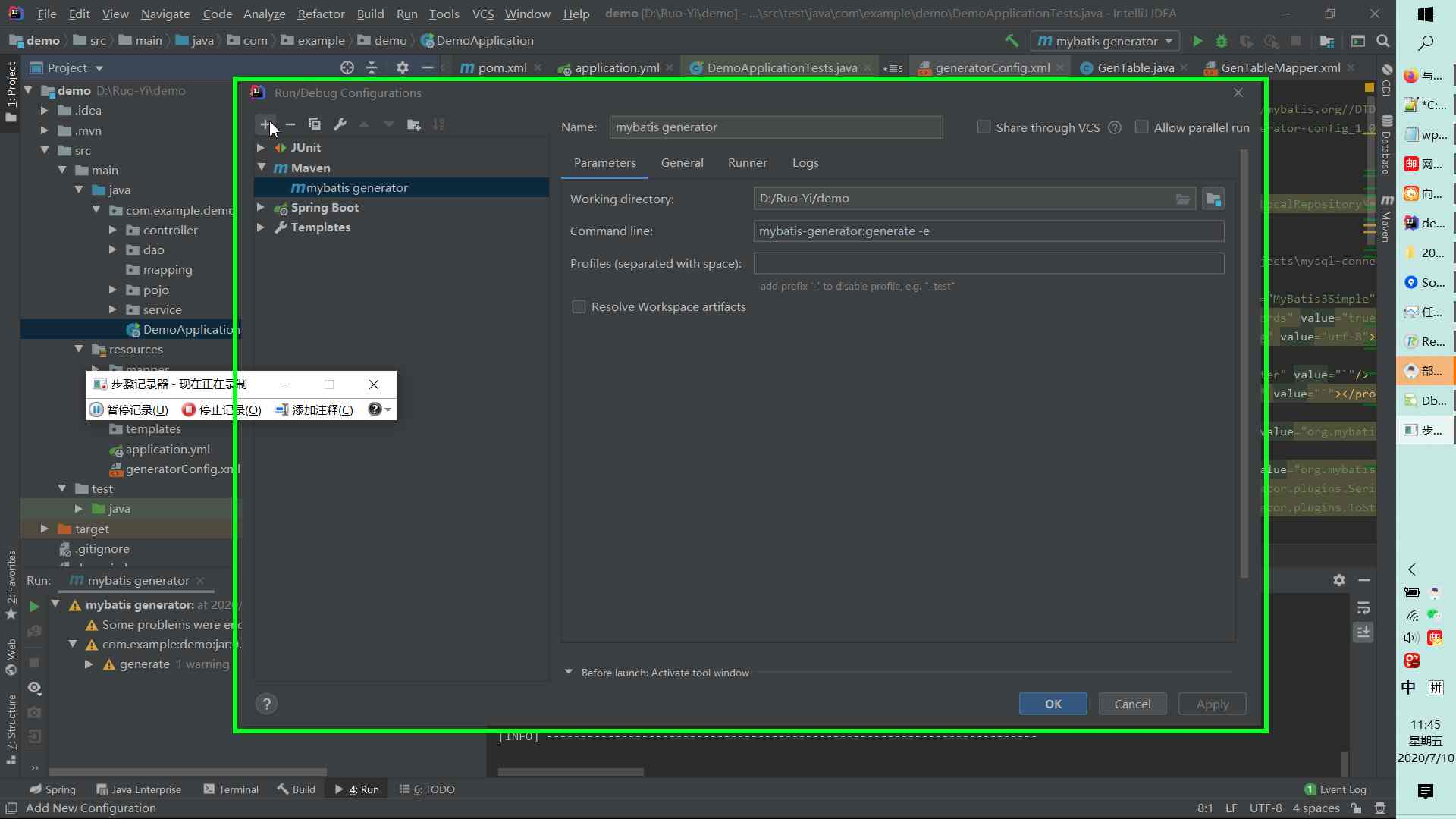Enable Share through VCS checkbox
1456x819 pixels.
point(984,127)
